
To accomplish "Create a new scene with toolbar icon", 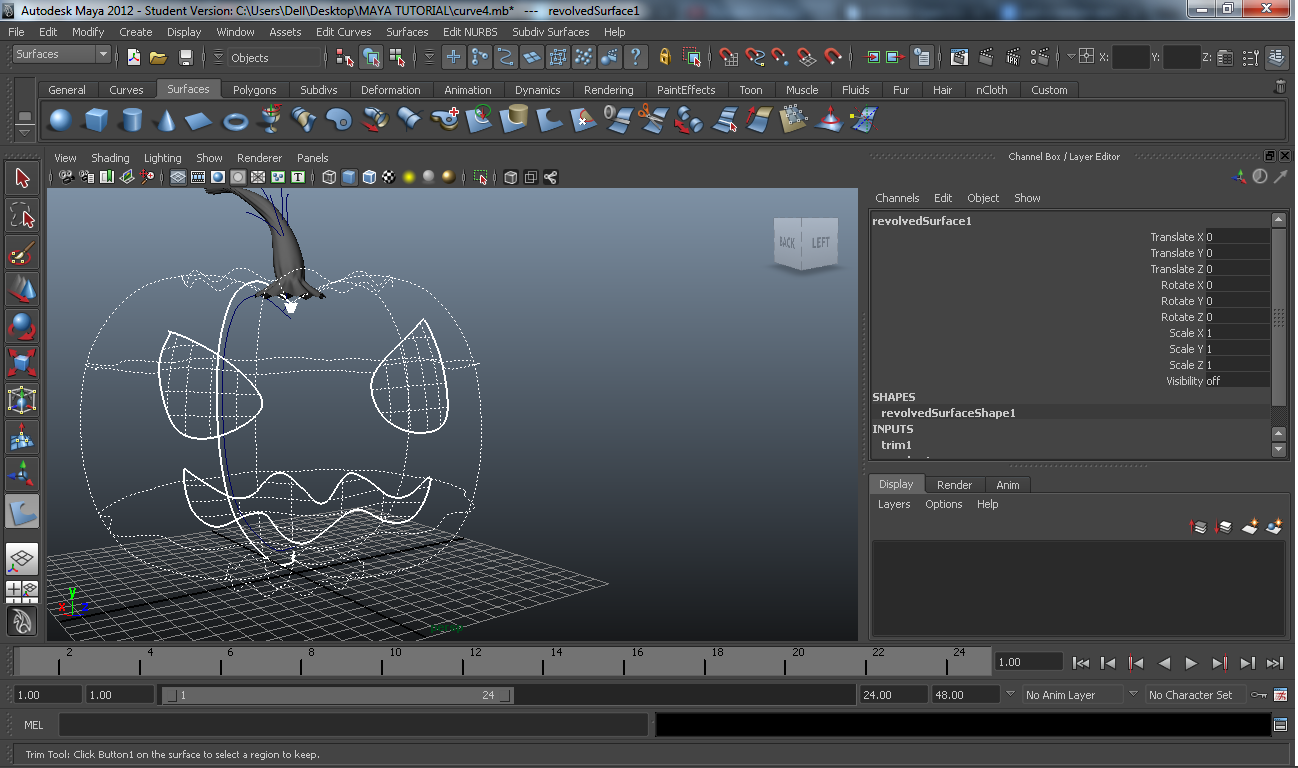I will click(x=134, y=57).
